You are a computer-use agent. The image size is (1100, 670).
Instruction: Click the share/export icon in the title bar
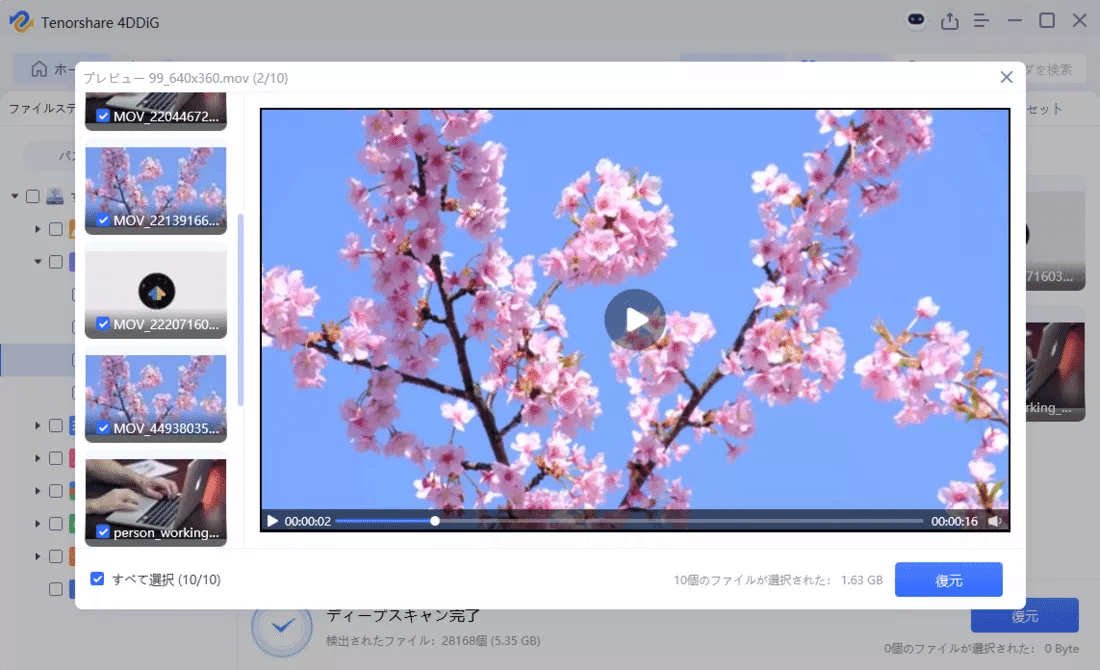pyautogui.click(x=949, y=20)
